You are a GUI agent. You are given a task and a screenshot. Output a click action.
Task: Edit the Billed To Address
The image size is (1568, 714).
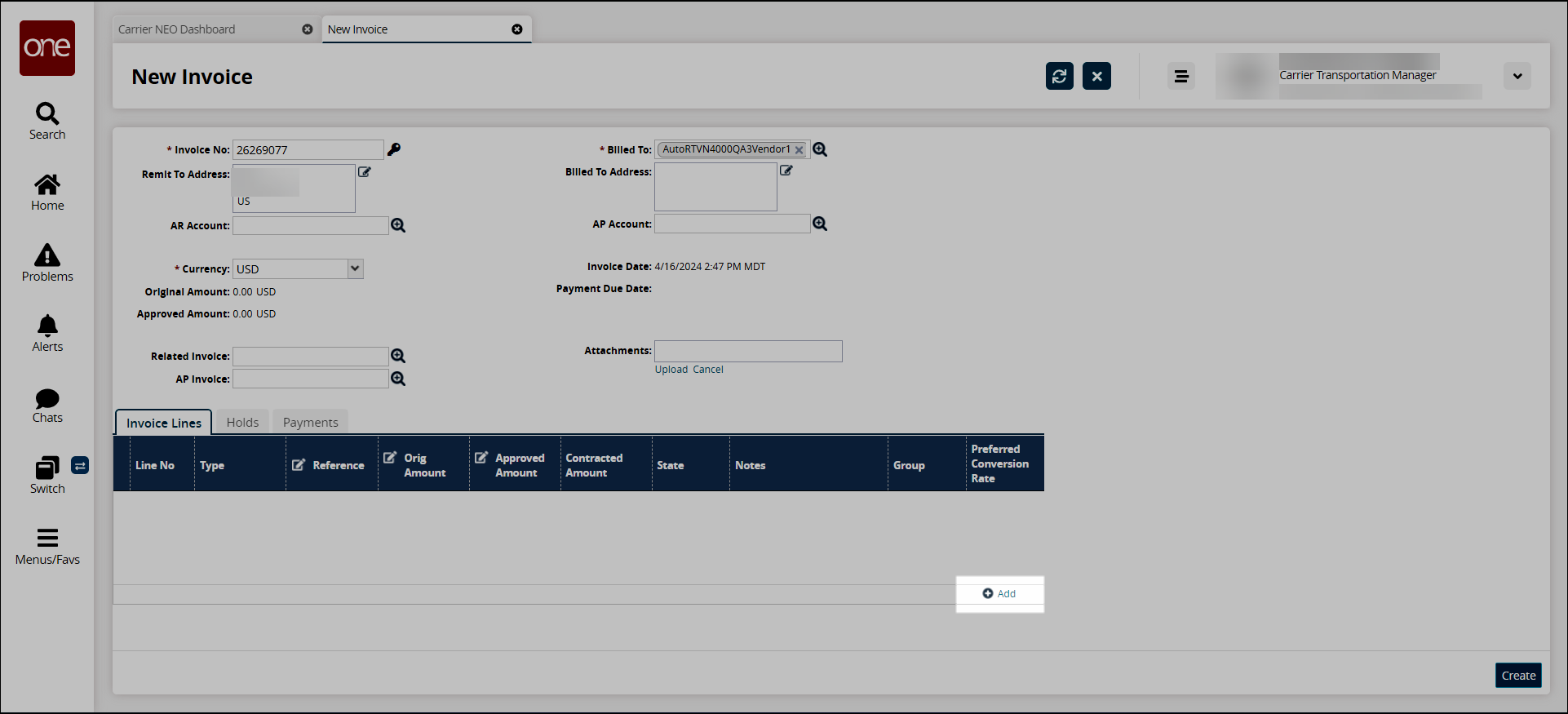[x=786, y=171]
